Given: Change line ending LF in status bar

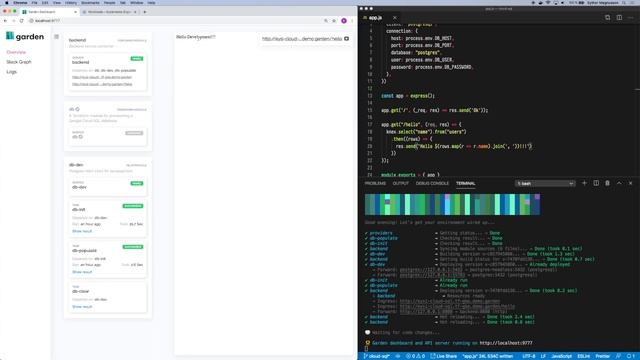Looking at the screenshot, I should (x=543, y=356).
